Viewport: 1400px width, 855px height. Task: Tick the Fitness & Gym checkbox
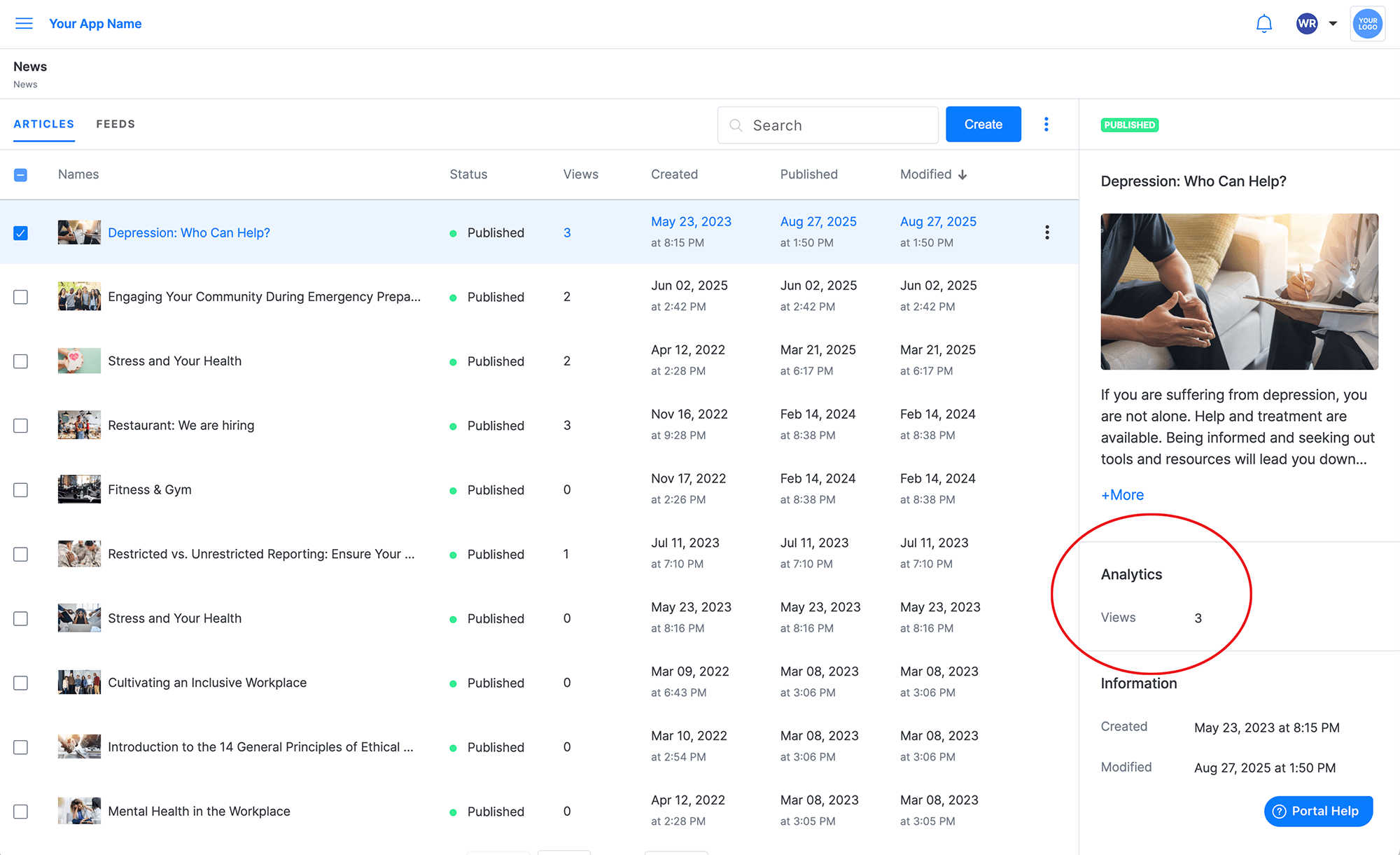pyautogui.click(x=21, y=490)
